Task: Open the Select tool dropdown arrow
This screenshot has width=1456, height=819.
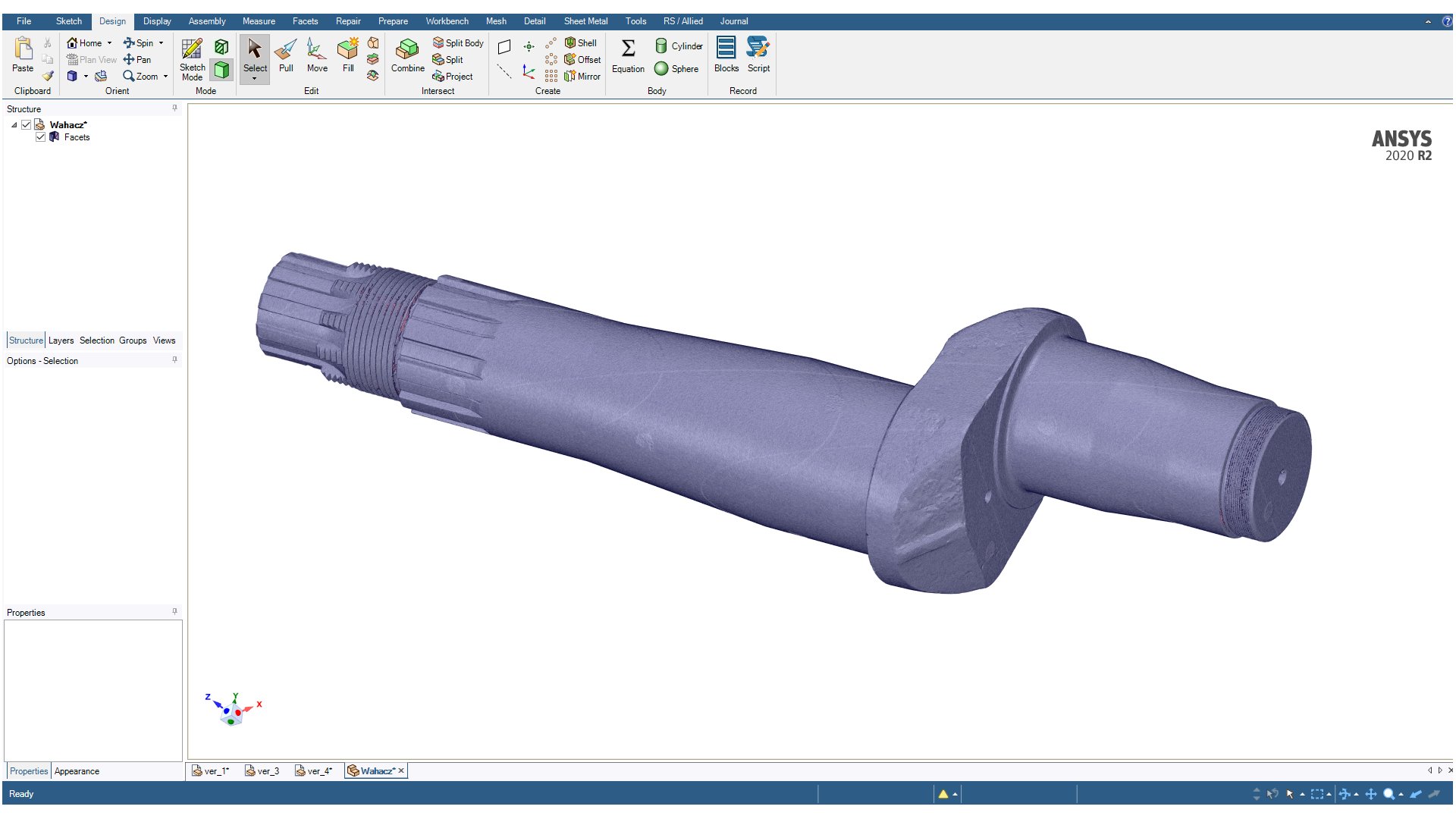Action: point(255,79)
